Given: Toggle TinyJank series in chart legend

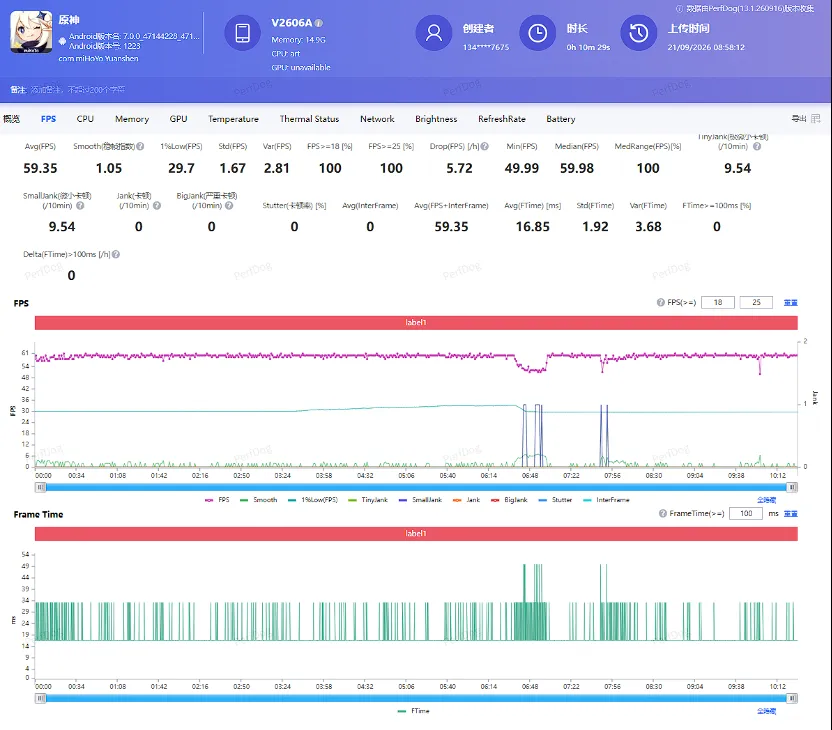Looking at the screenshot, I should (368, 500).
